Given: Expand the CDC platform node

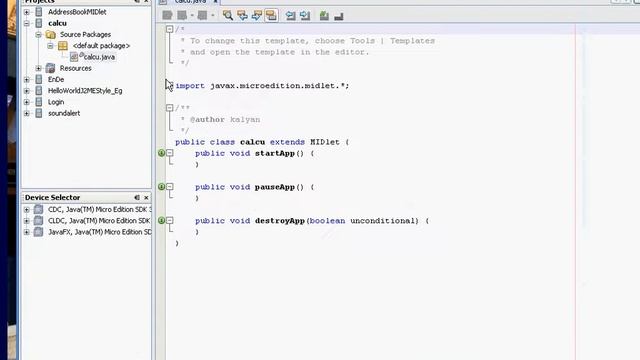Looking at the screenshot, I should (27, 209).
